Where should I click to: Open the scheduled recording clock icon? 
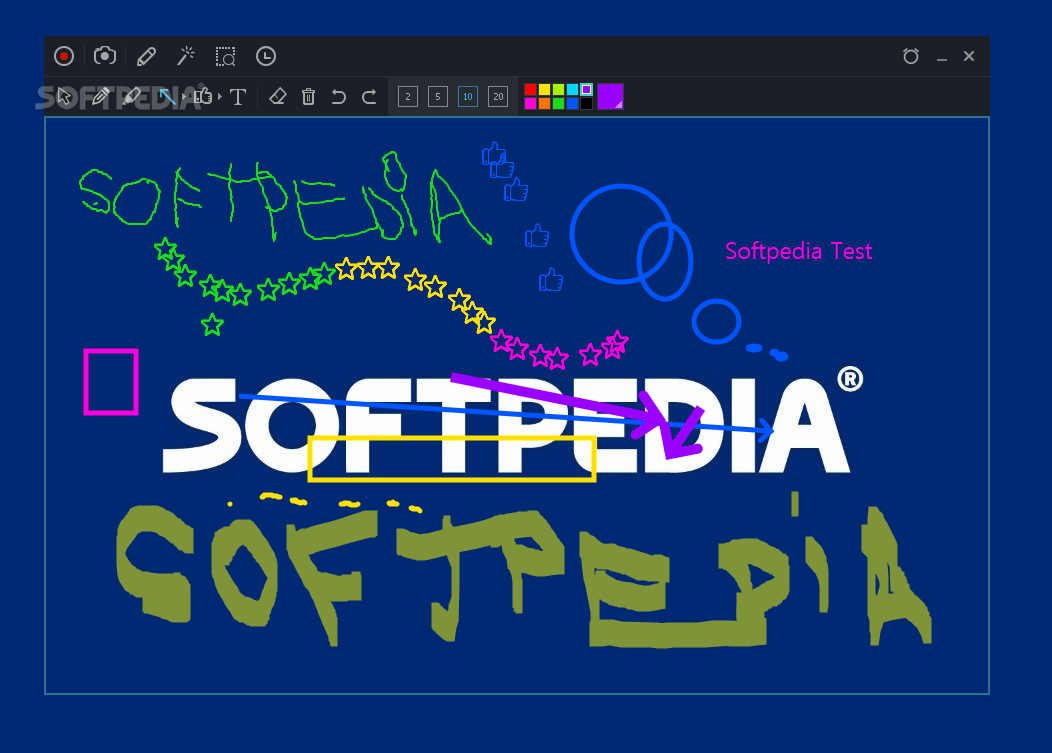[266, 56]
